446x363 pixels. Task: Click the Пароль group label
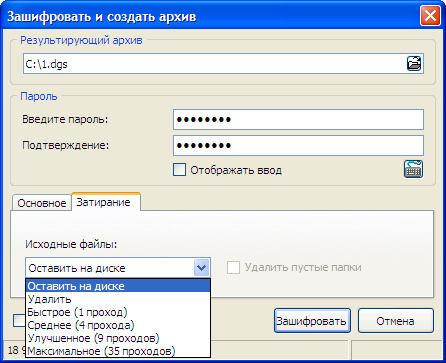[x=39, y=96]
